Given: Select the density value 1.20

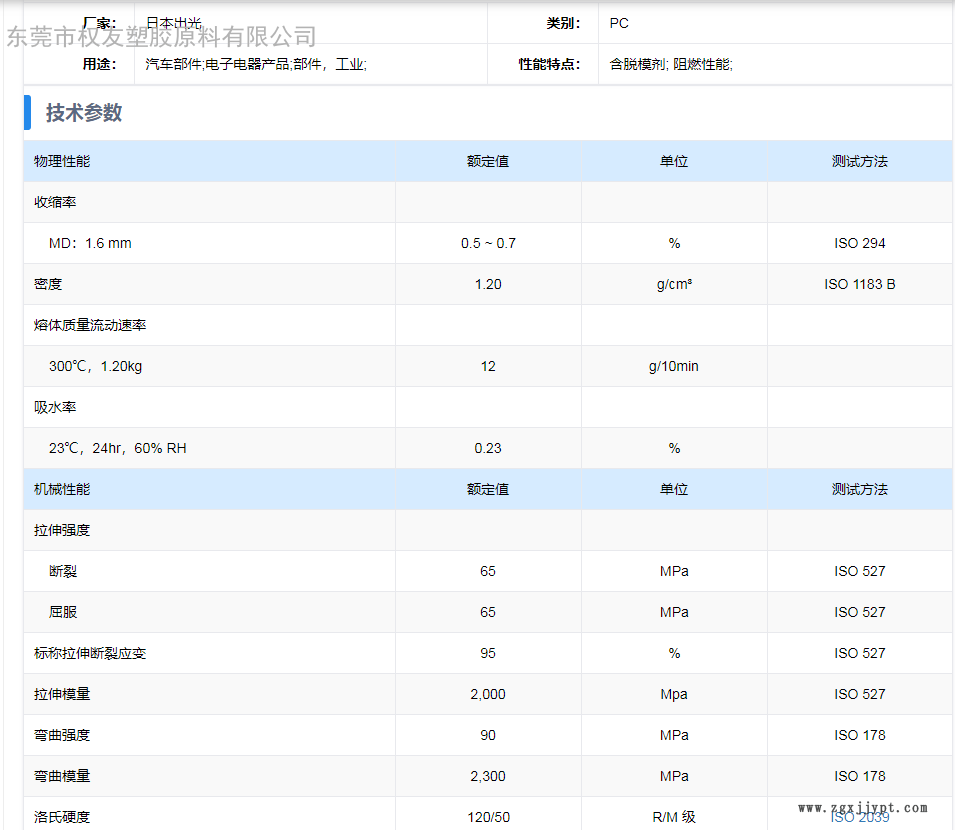Looking at the screenshot, I should point(488,284).
